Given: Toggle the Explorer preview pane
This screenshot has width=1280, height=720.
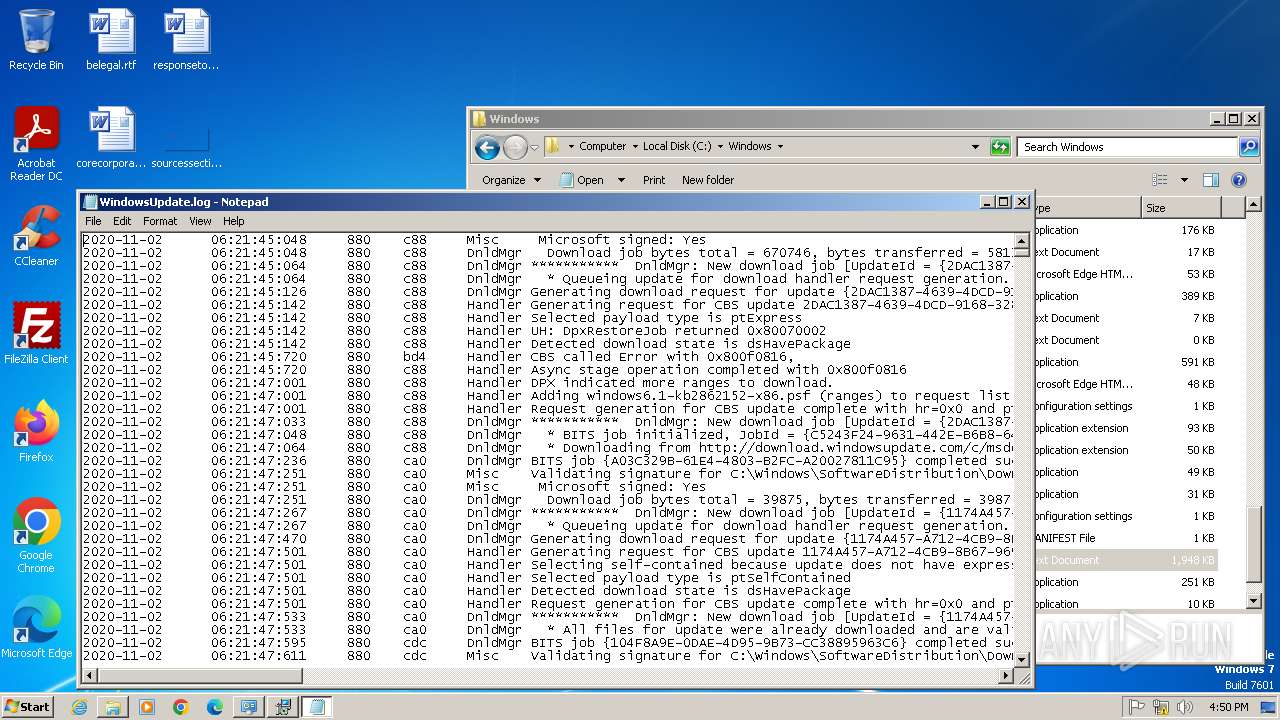Looking at the screenshot, I should tap(1211, 180).
